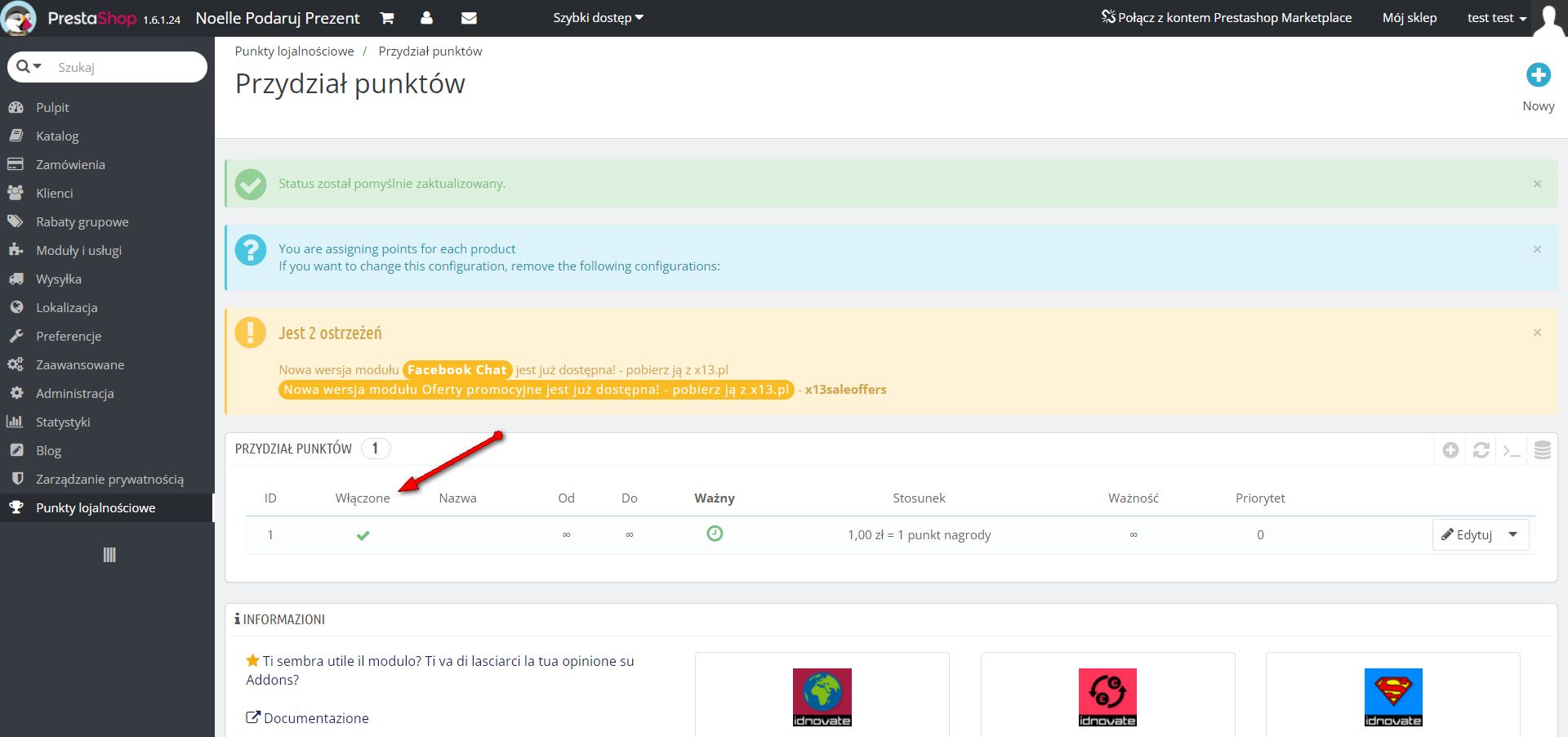Open Klienci menu item
Screen dimensions: 1568x737
55,193
